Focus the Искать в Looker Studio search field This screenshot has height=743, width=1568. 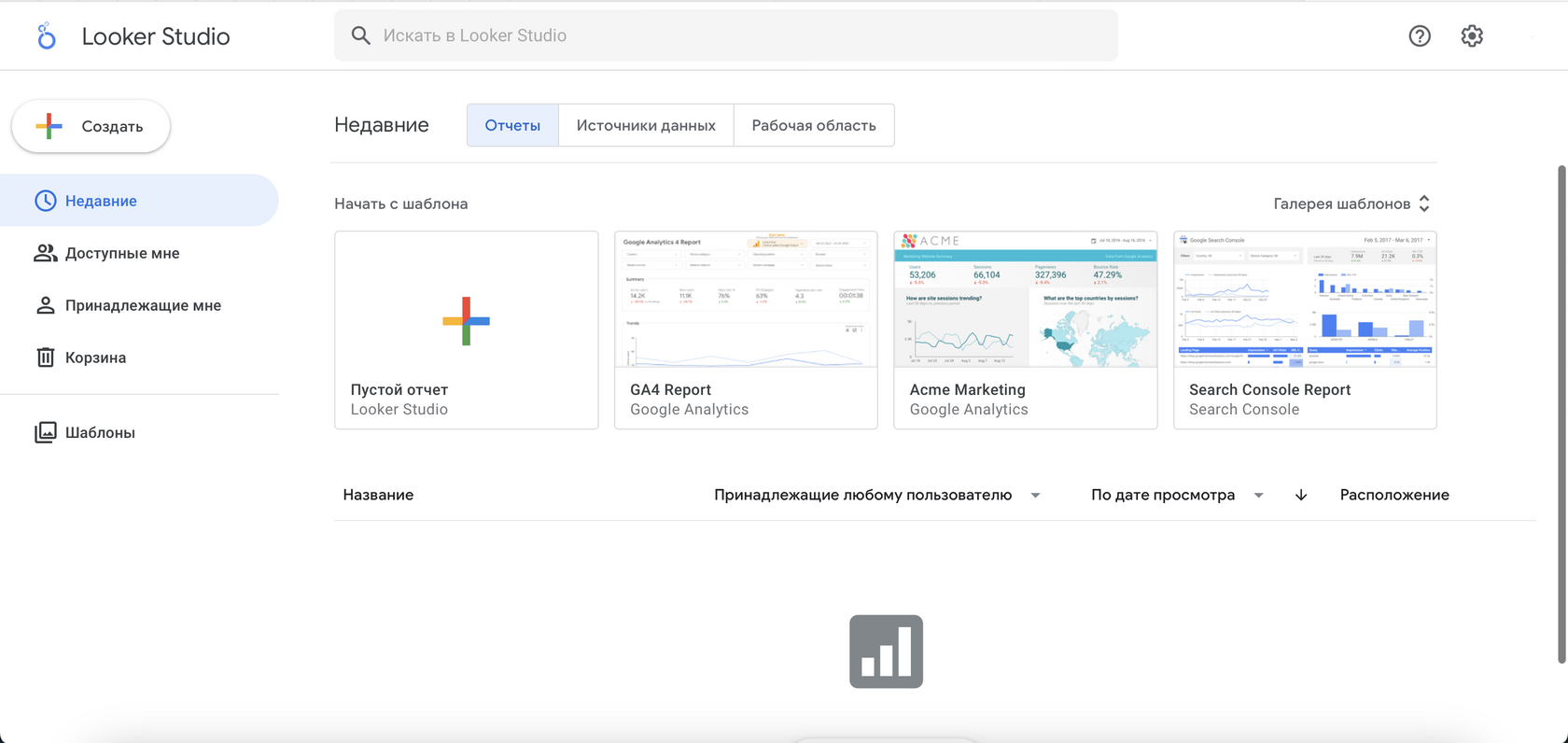[x=726, y=35]
